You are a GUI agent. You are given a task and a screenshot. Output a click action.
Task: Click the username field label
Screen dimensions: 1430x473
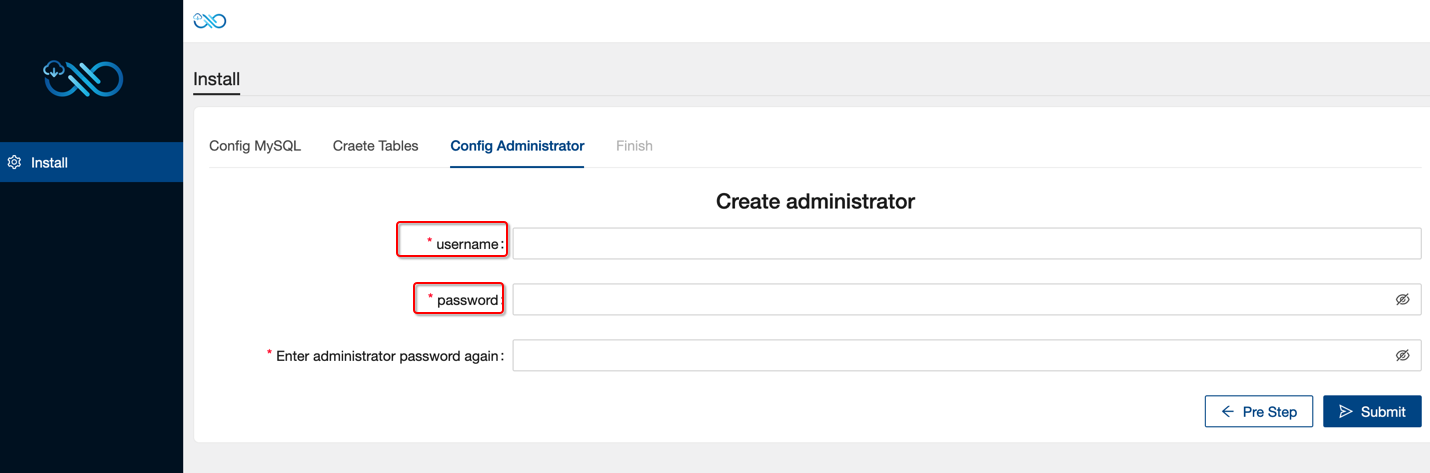(x=466, y=244)
